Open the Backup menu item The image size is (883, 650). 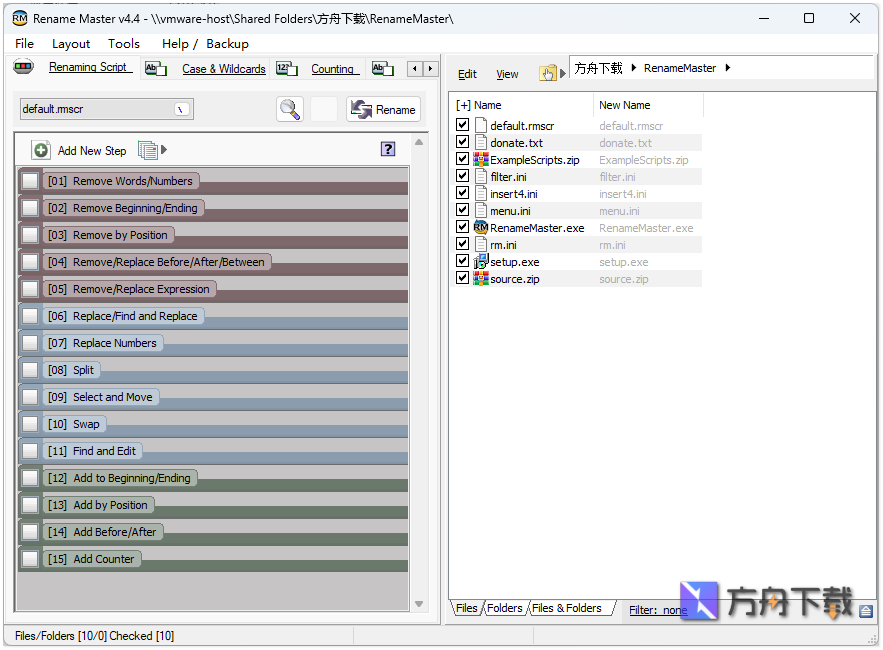pyautogui.click(x=227, y=44)
